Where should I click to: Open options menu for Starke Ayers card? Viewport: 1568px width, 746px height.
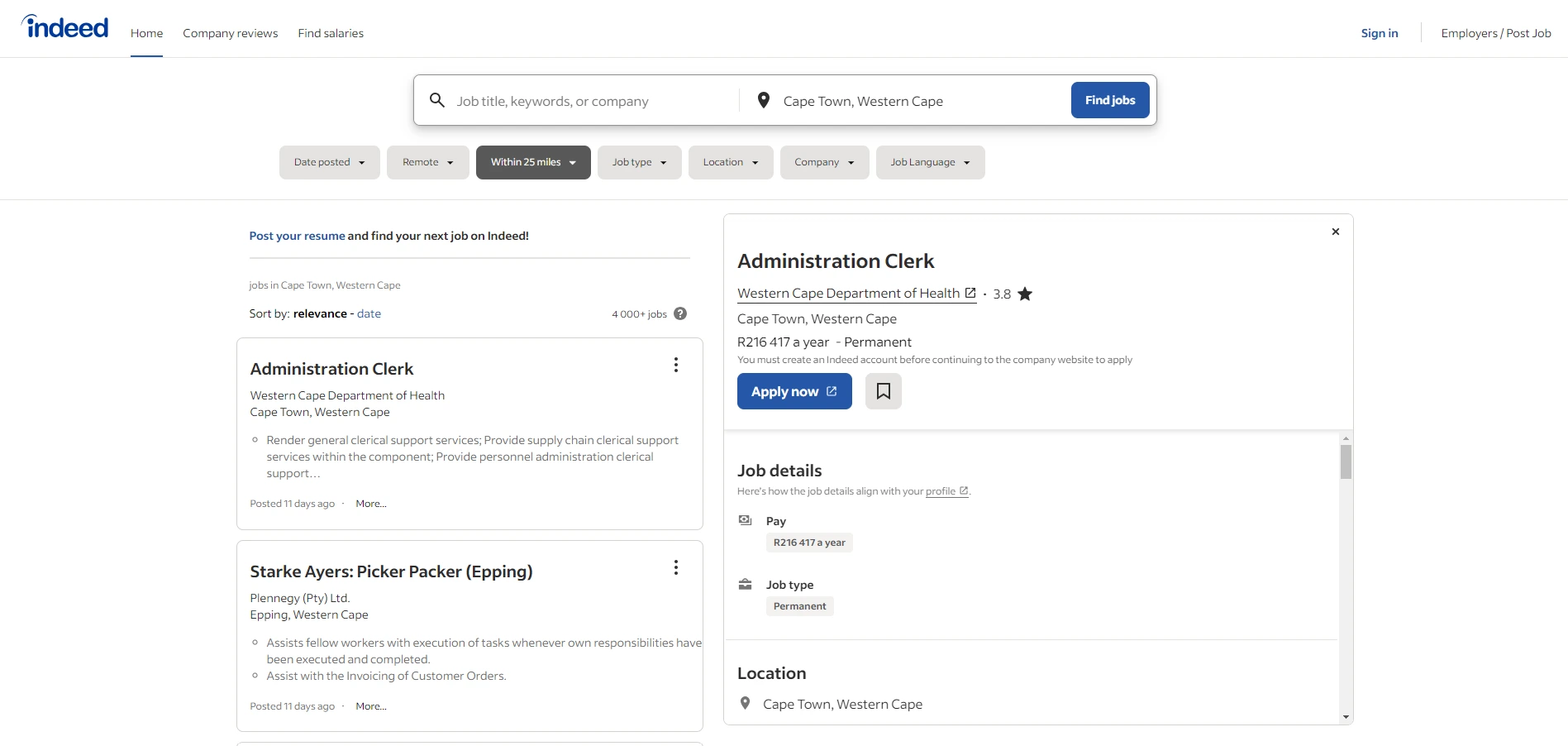[676, 567]
